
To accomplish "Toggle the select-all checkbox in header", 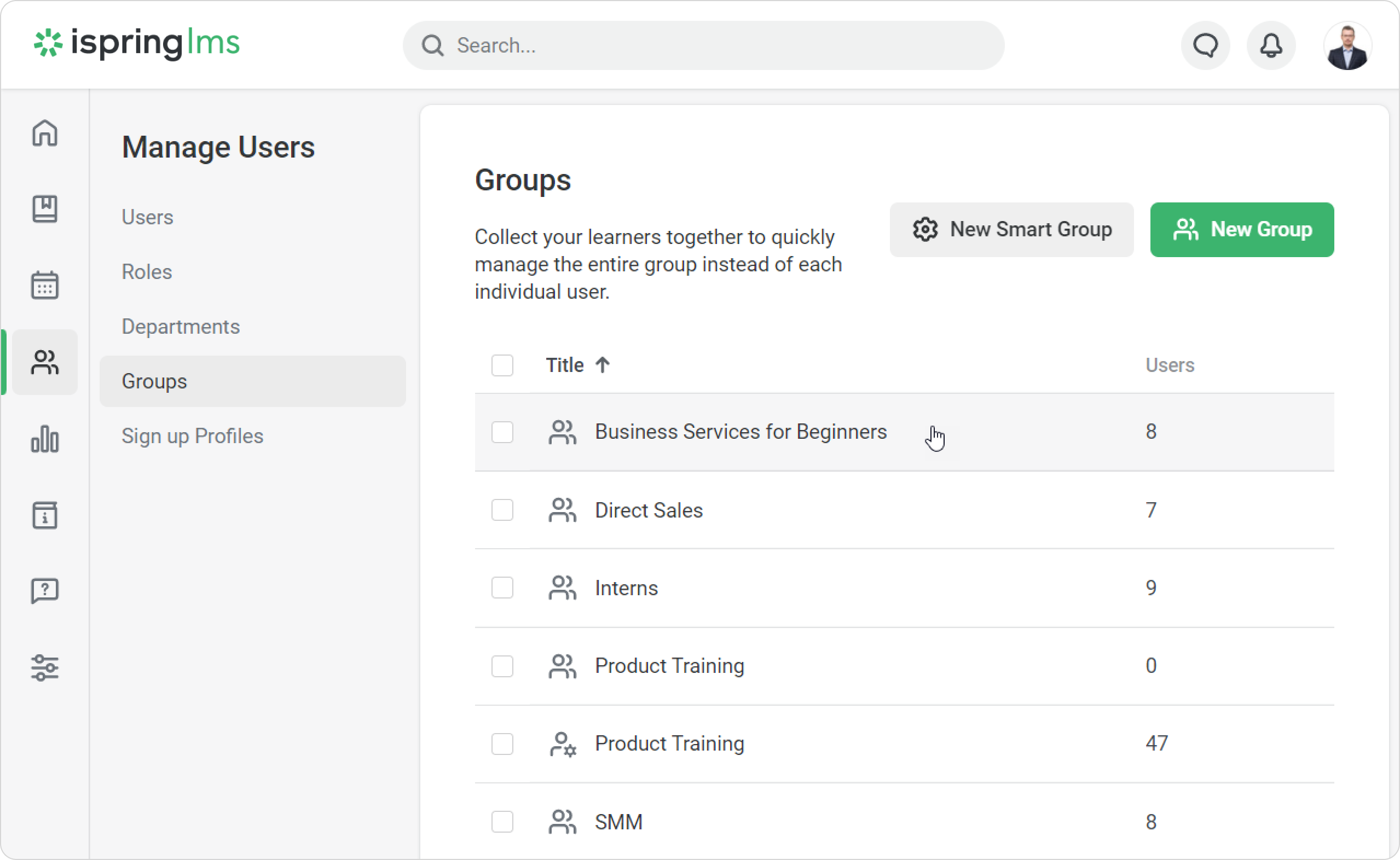I will (502, 365).
